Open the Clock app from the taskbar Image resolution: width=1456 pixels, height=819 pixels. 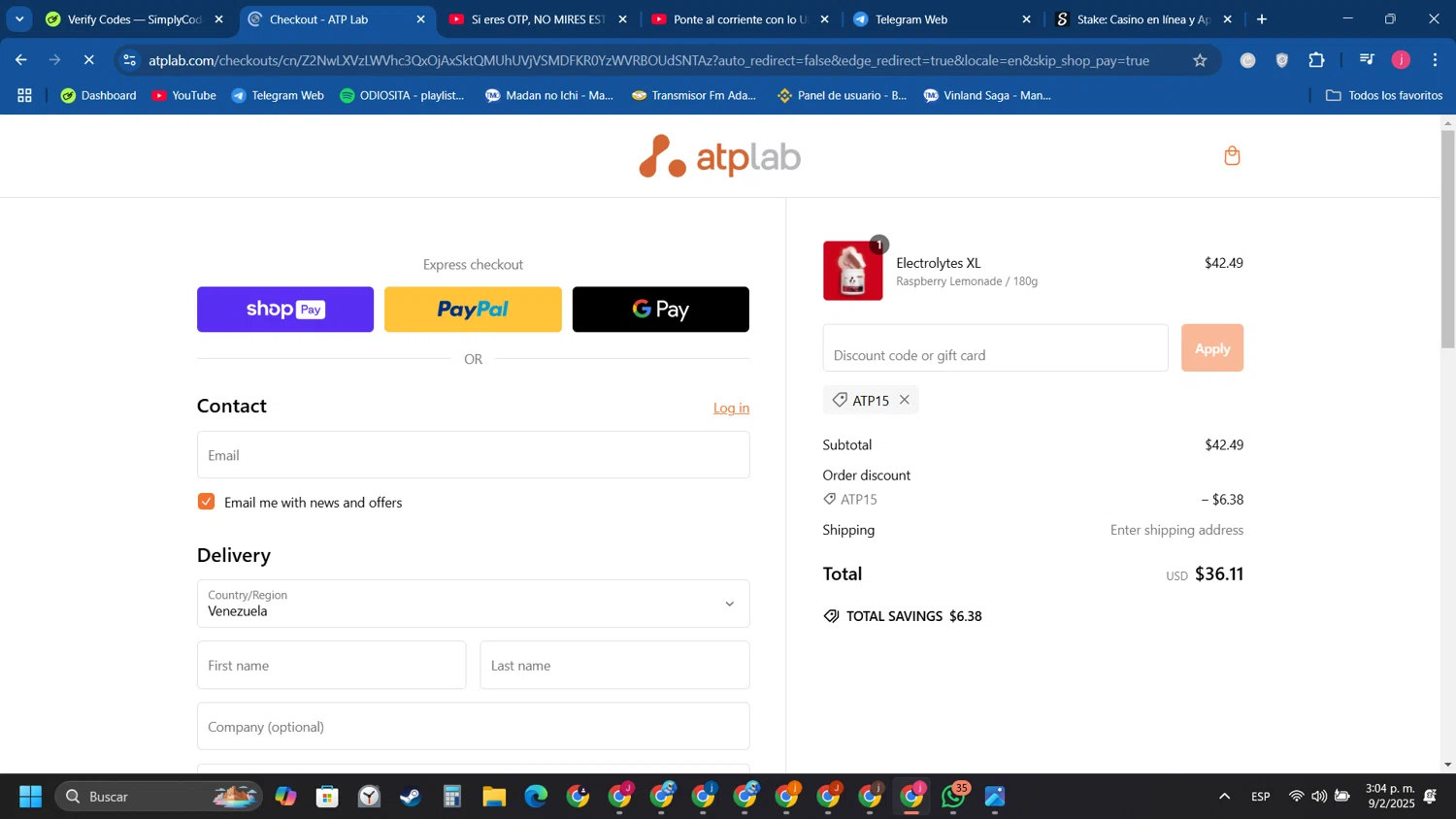pos(369,797)
